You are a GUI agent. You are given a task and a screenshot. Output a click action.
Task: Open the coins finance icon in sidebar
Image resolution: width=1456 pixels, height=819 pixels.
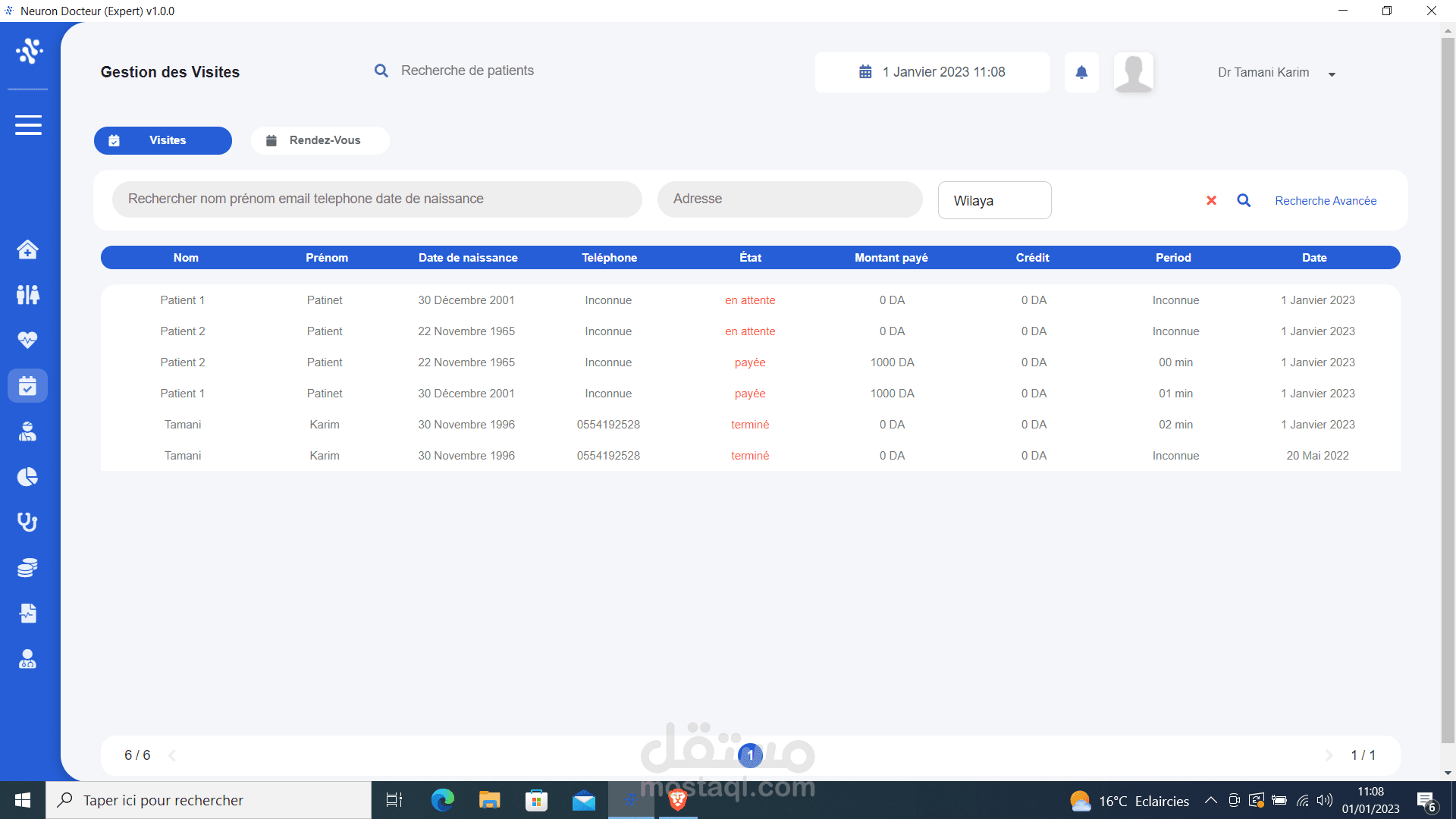click(x=27, y=567)
